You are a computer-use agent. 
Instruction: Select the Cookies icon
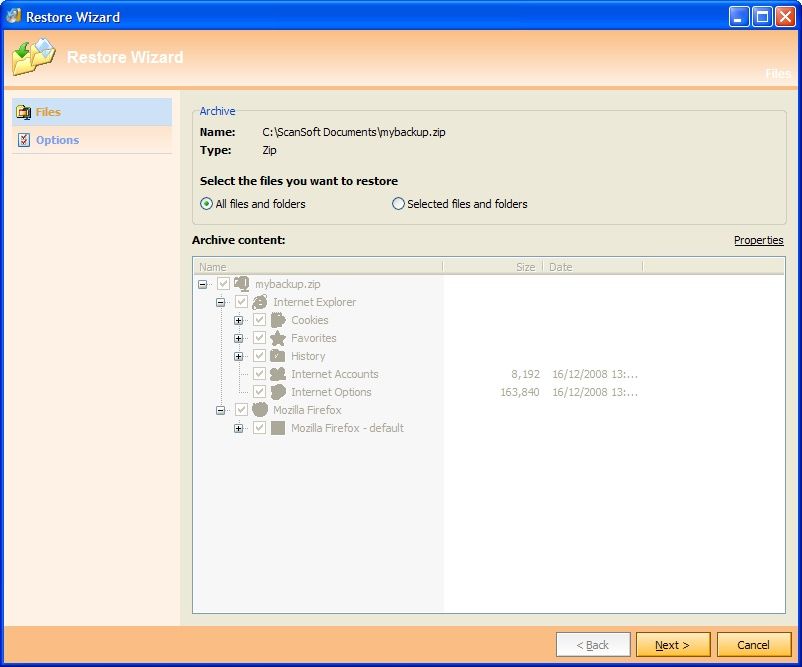point(277,320)
